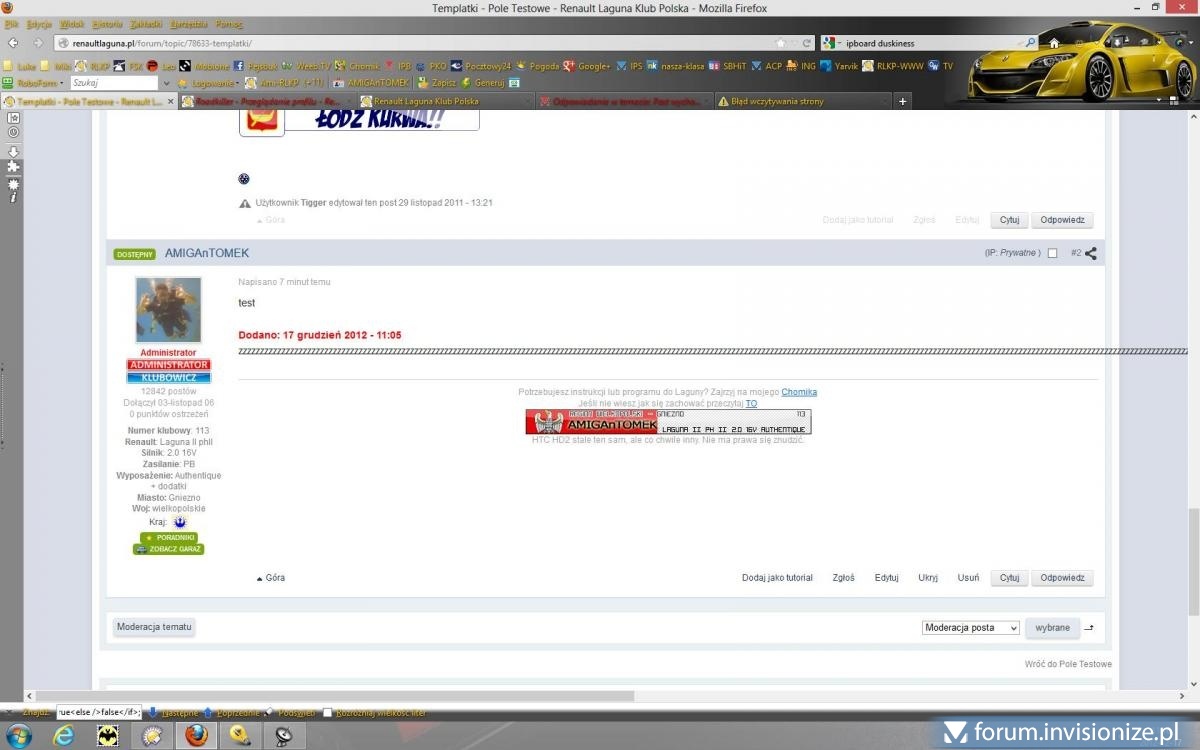Screen dimensions: 1200x750
Task: Open the PKO bookmark
Action: pyautogui.click(x=430, y=66)
